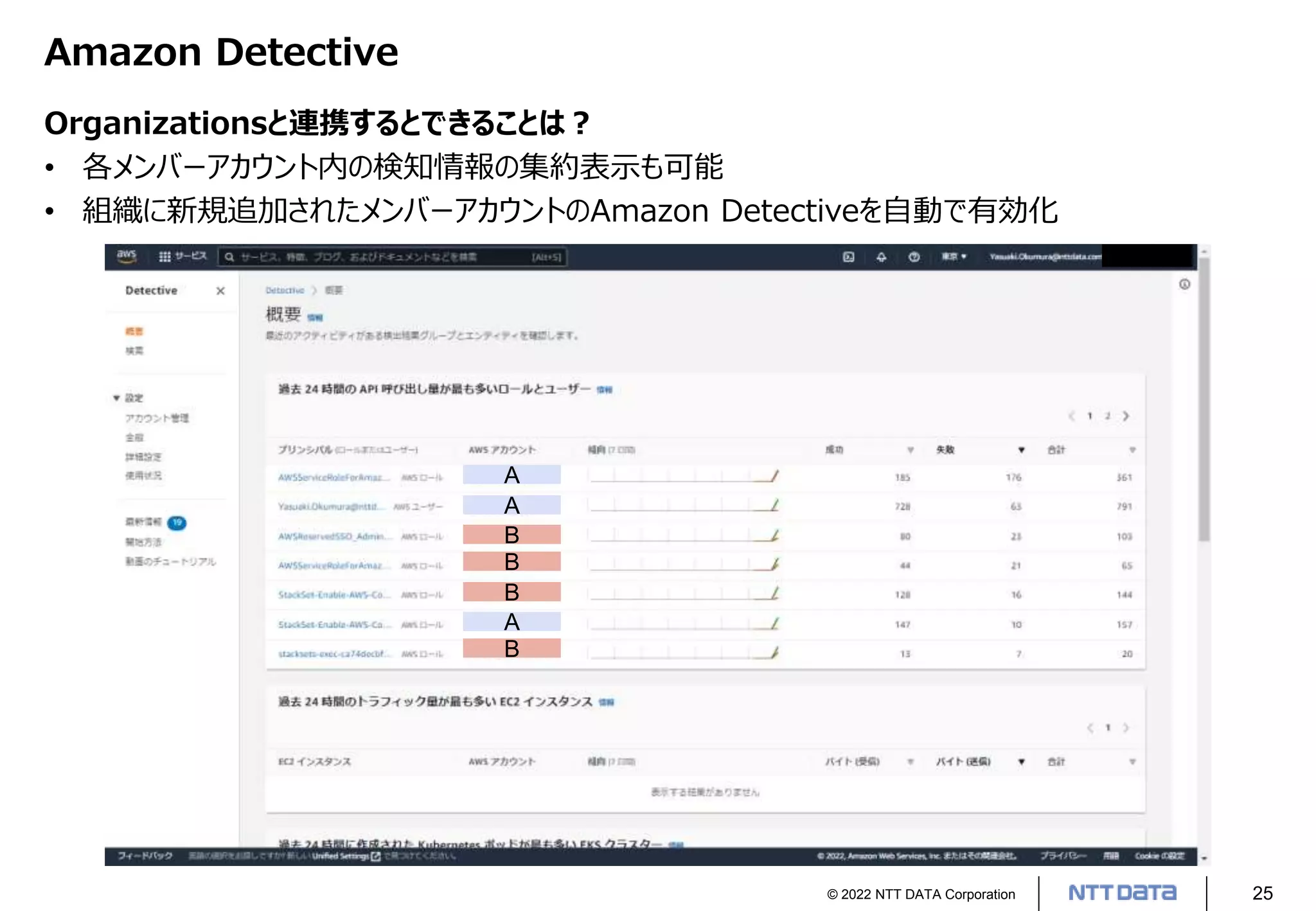The image size is (1316, 911).
Task: Click the 728 success count cell
Action: 903,507
